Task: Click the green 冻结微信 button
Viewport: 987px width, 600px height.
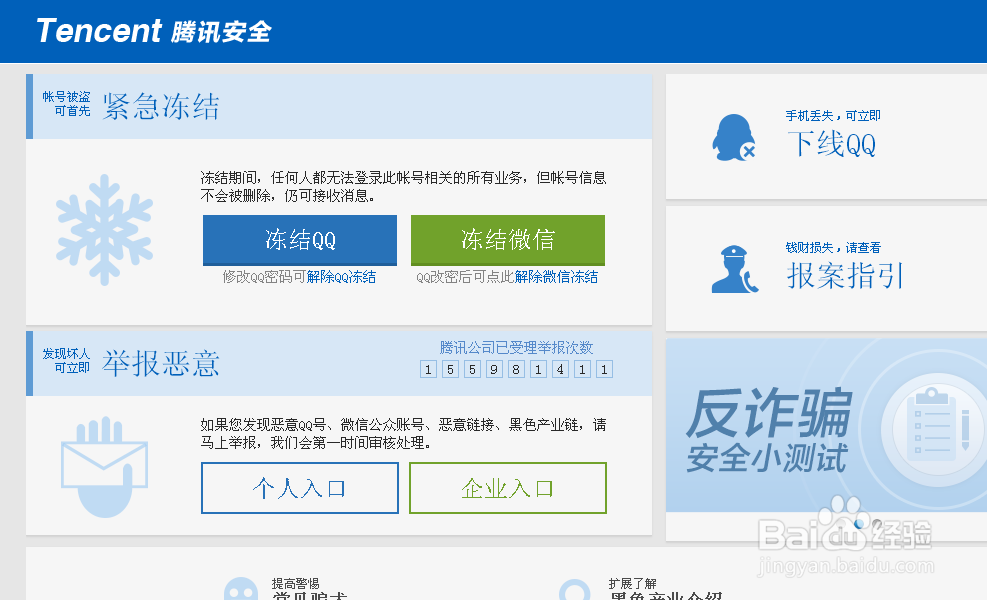Action: click(x=507, y=240)
